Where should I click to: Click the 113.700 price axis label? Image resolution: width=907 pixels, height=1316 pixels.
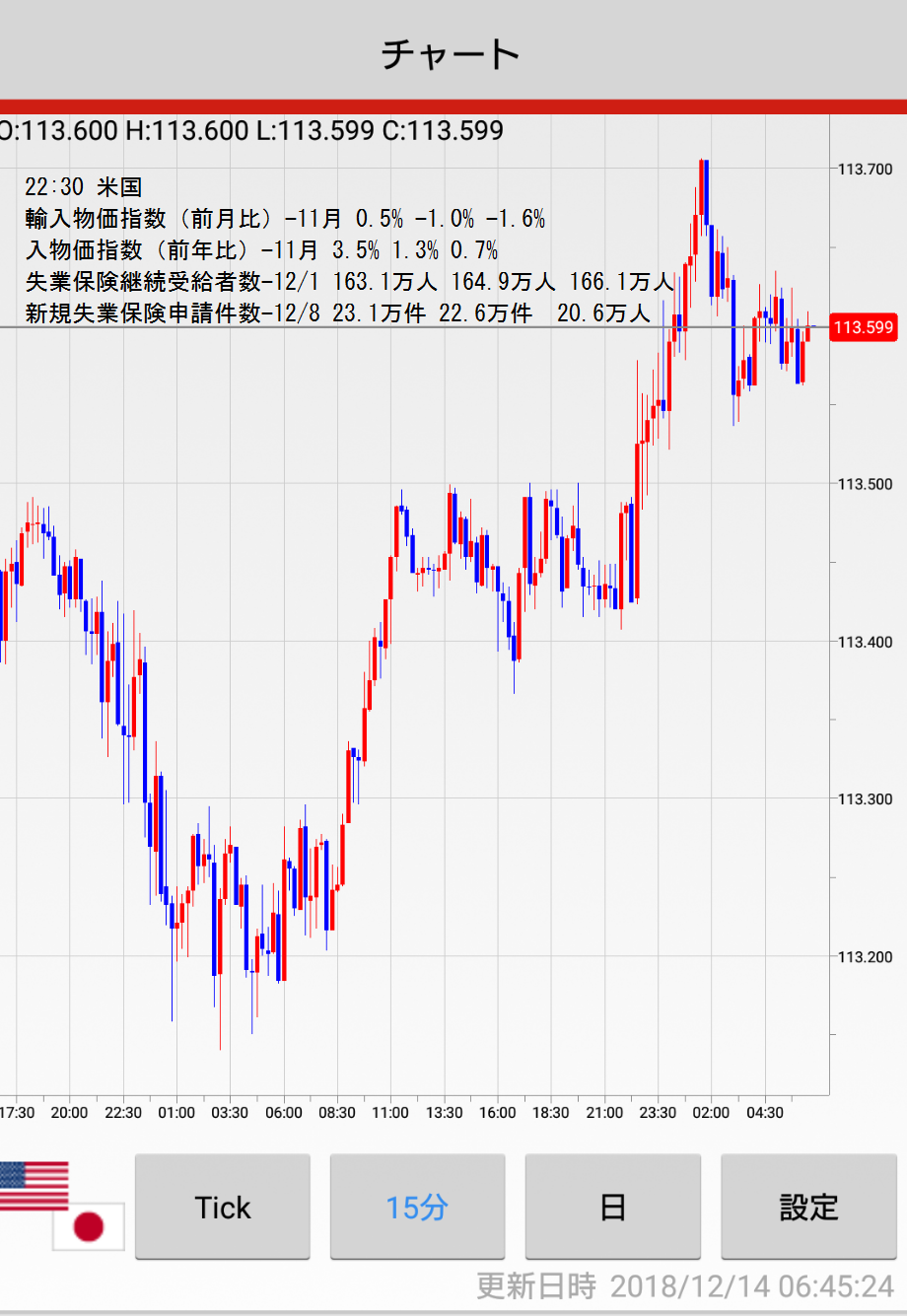pos(865,170)
